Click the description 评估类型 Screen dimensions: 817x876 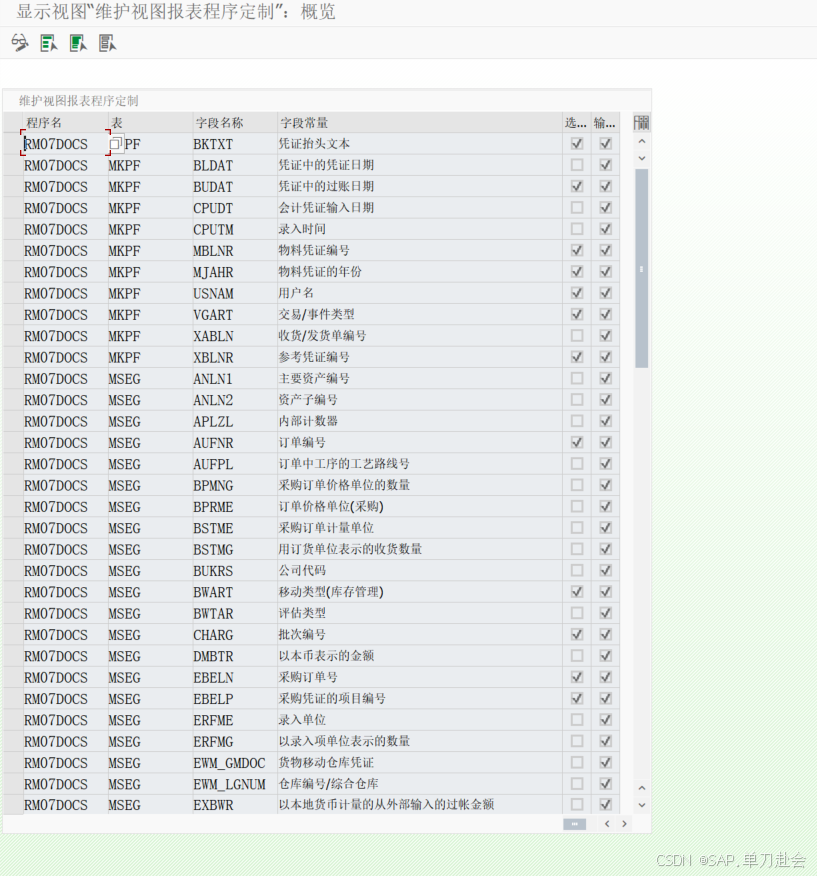(302, 613)
